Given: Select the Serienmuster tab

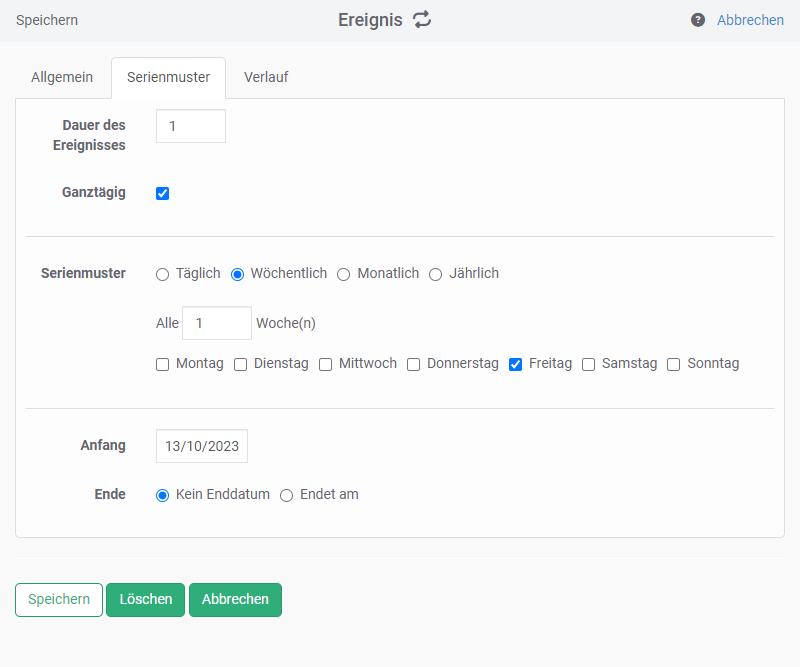Looking at the screenshot, I should (168, 77).
